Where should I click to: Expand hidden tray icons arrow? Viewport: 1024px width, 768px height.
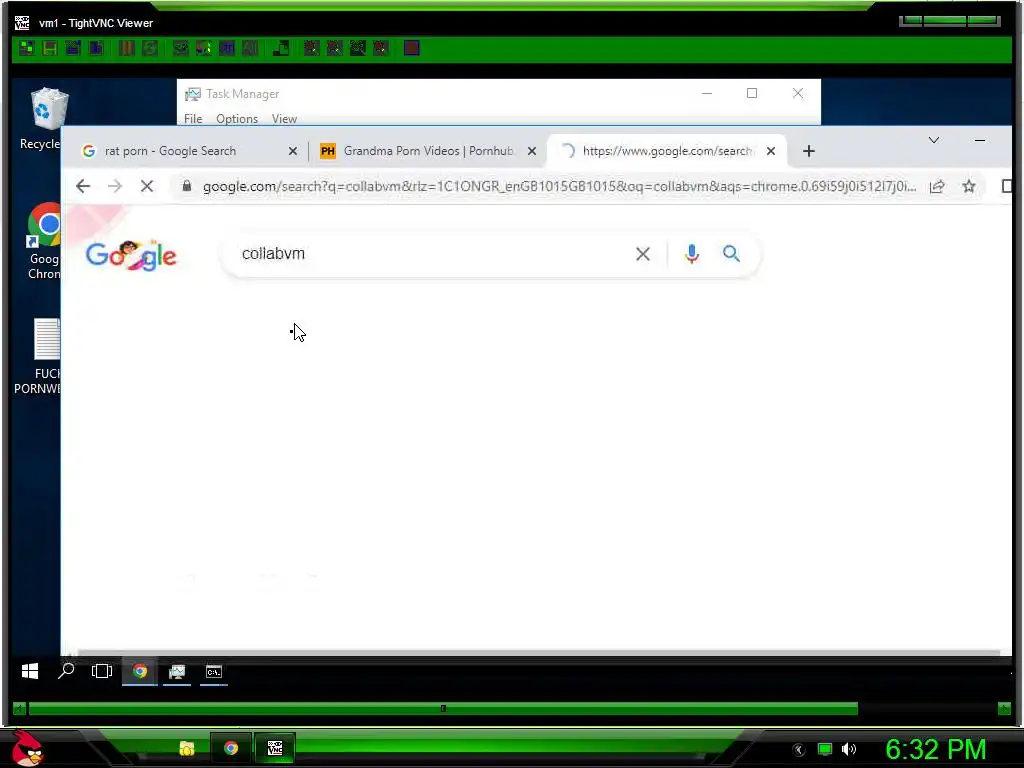coord(798,750)
